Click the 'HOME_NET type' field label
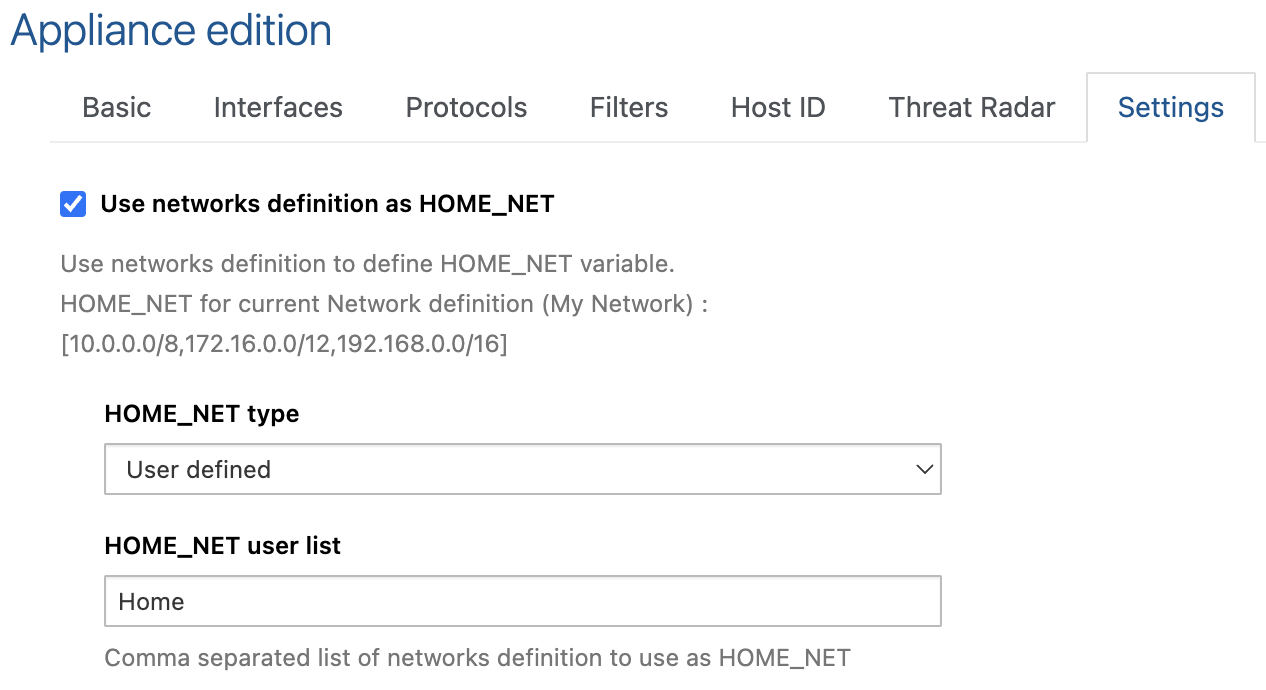 pyautogui.click(x=201, y=414)
